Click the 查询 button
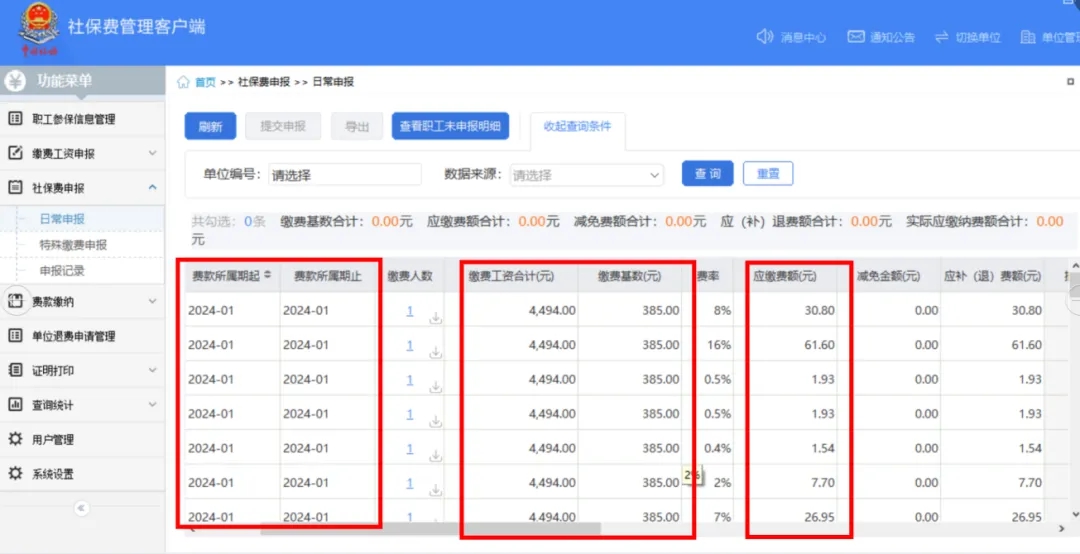 pos(707,174)
